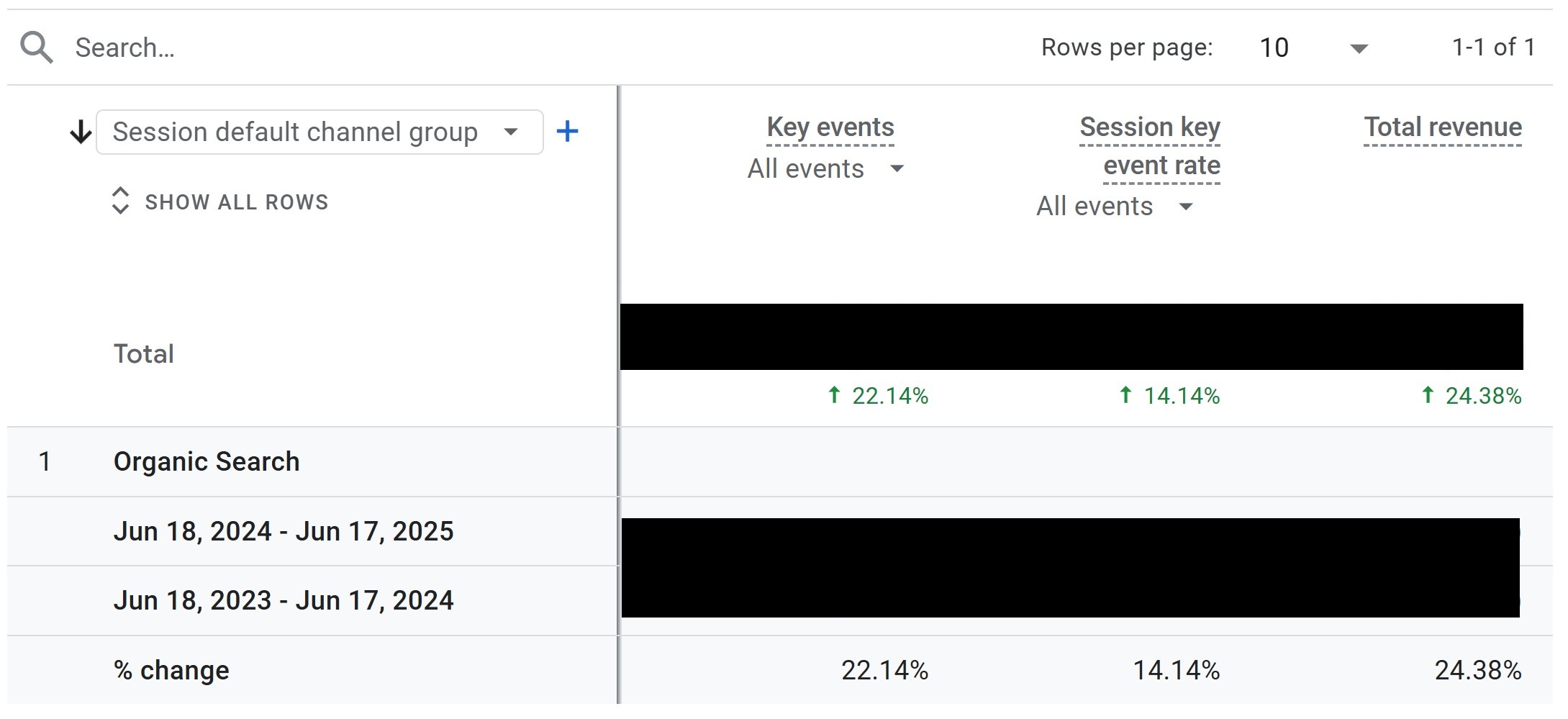
Task: Click the Jun 18, 2023 - Jun 17, 2024 row
Action: [284, 600]
